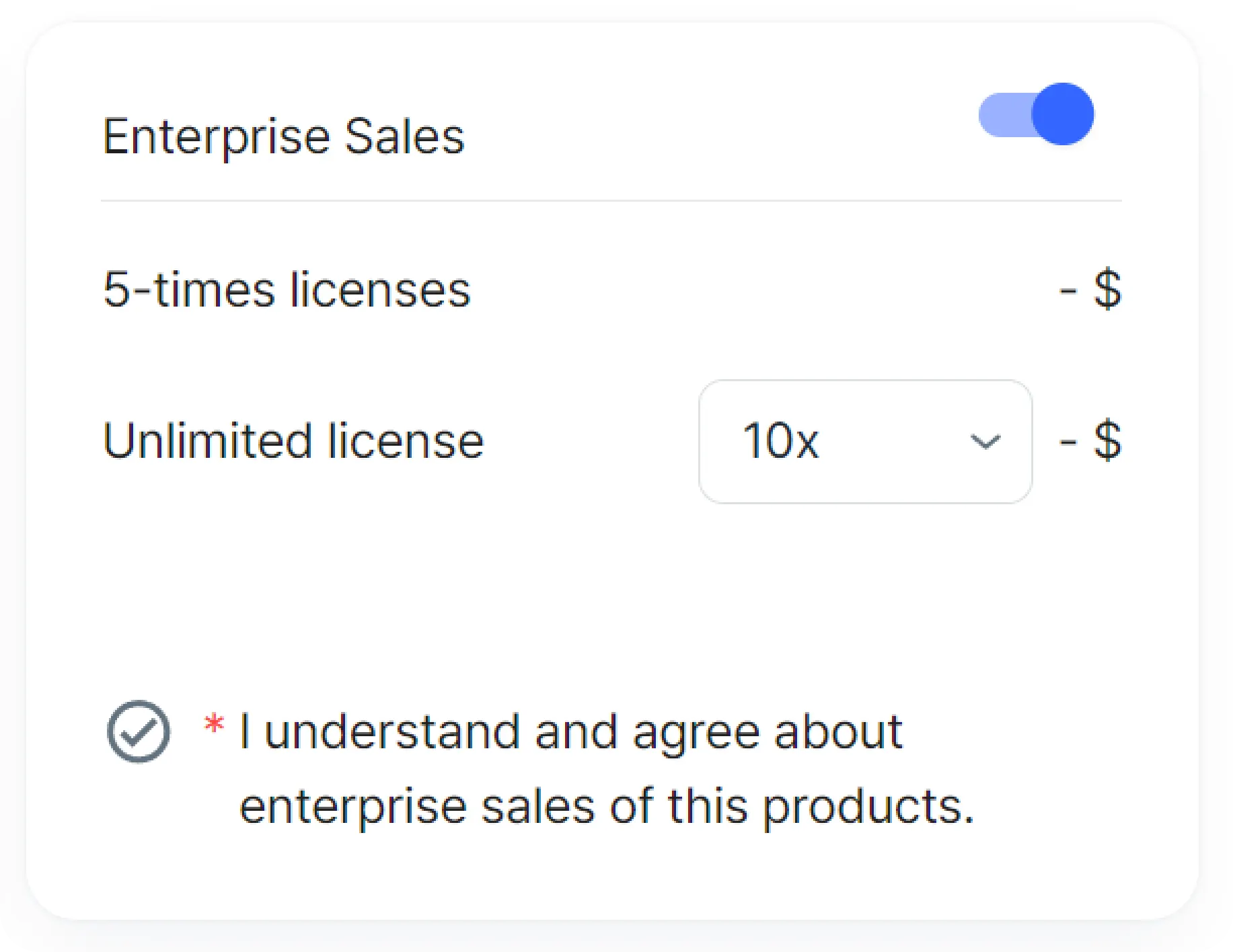Click "I understand and agree about" text
This screenshot has height=952, width=1233.
pos(570,731)
